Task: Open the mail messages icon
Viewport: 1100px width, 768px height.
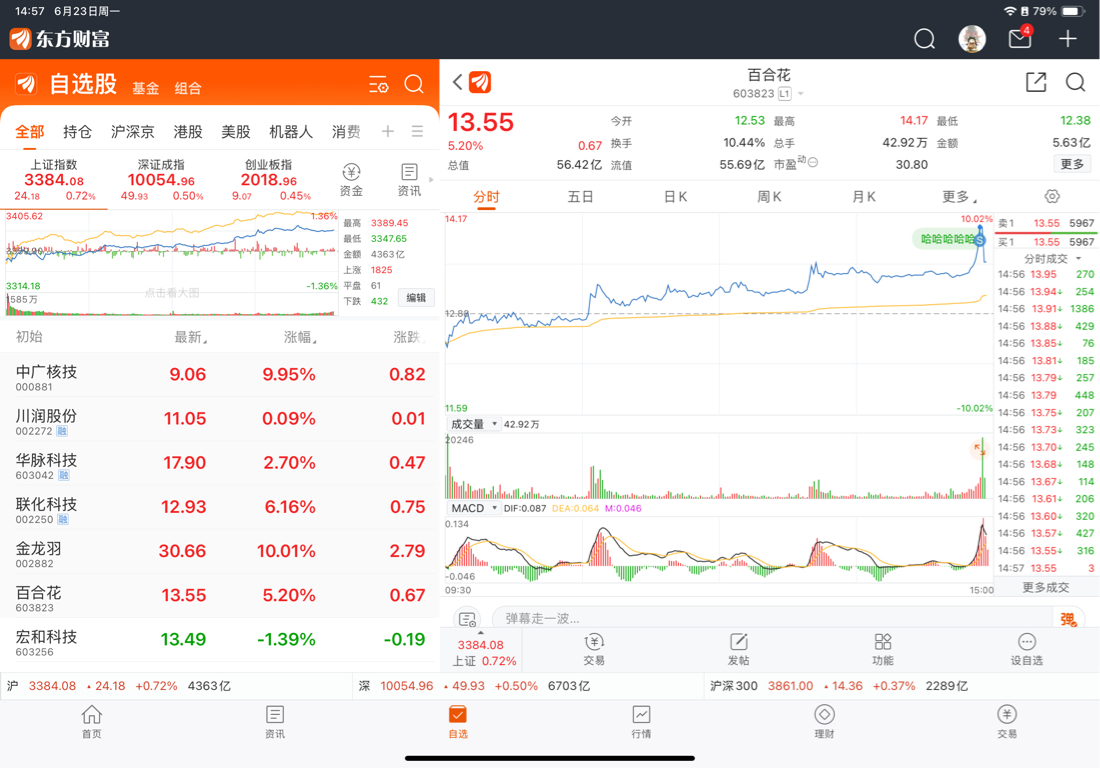Action: pyautogui.click(x=1020, y=38)
